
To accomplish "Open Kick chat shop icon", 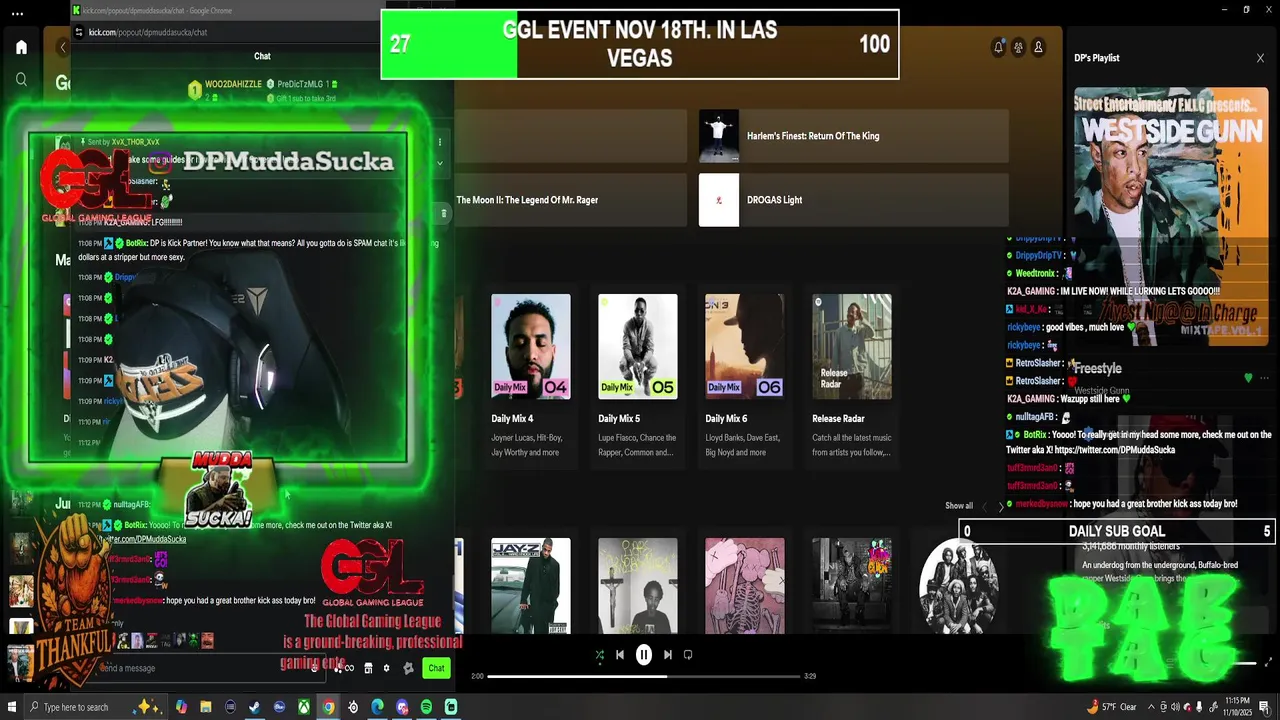I will pyautogui.click(x=368, y=668).
